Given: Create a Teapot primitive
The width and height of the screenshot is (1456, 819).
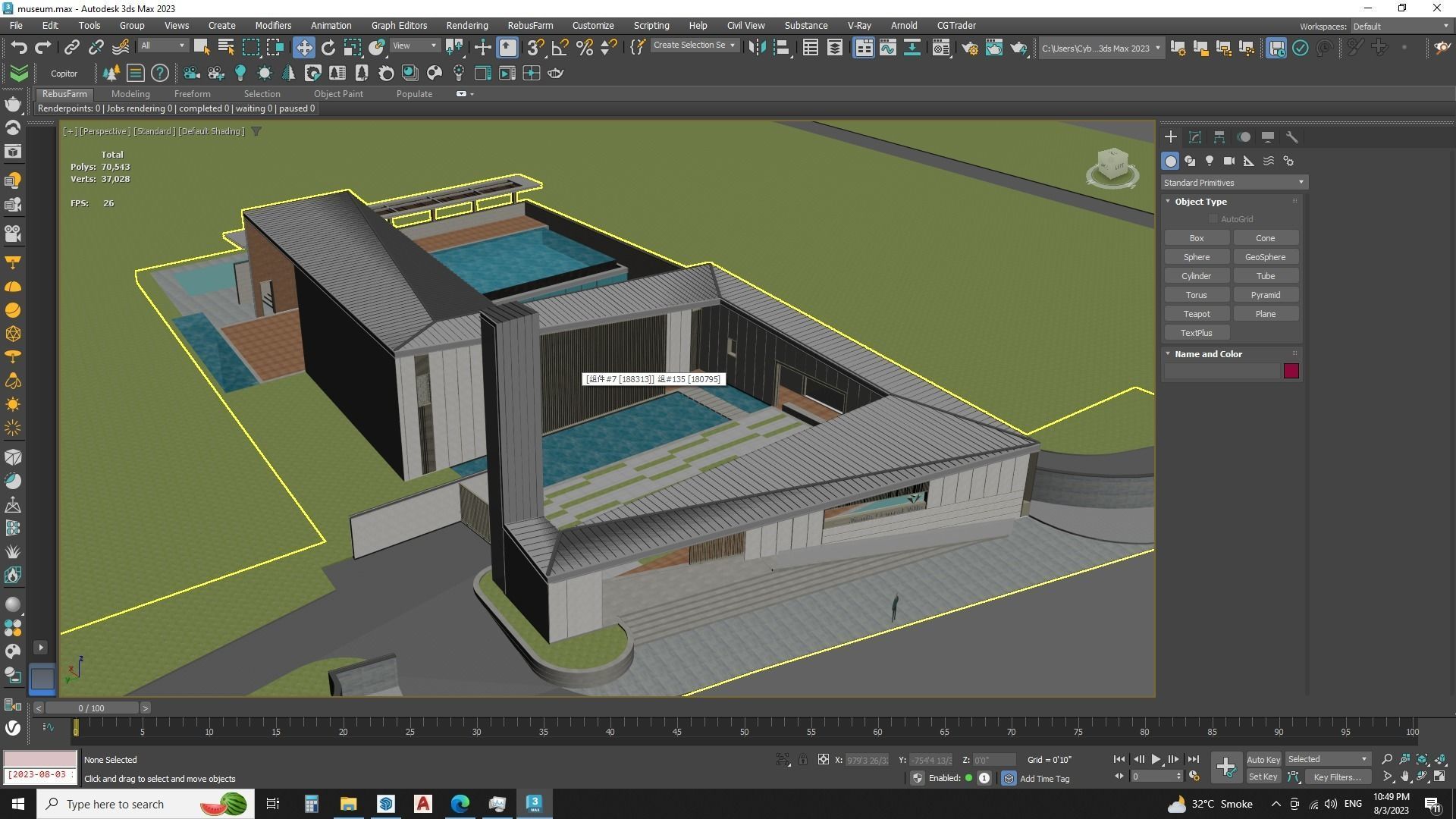Looking at the screenshot, I should [1197, 314].
